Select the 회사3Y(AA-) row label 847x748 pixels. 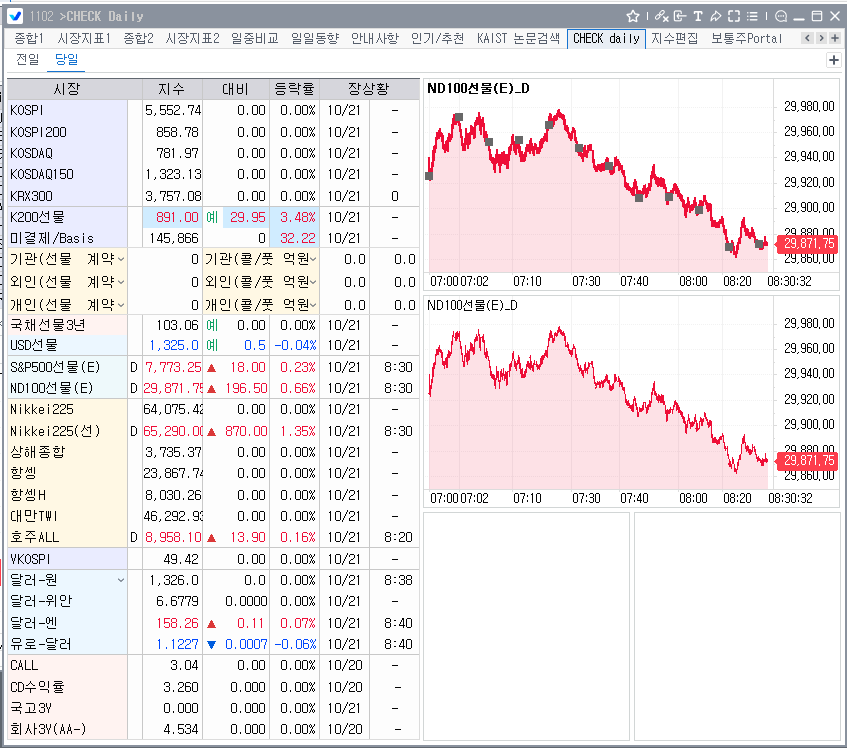point(48,730)
